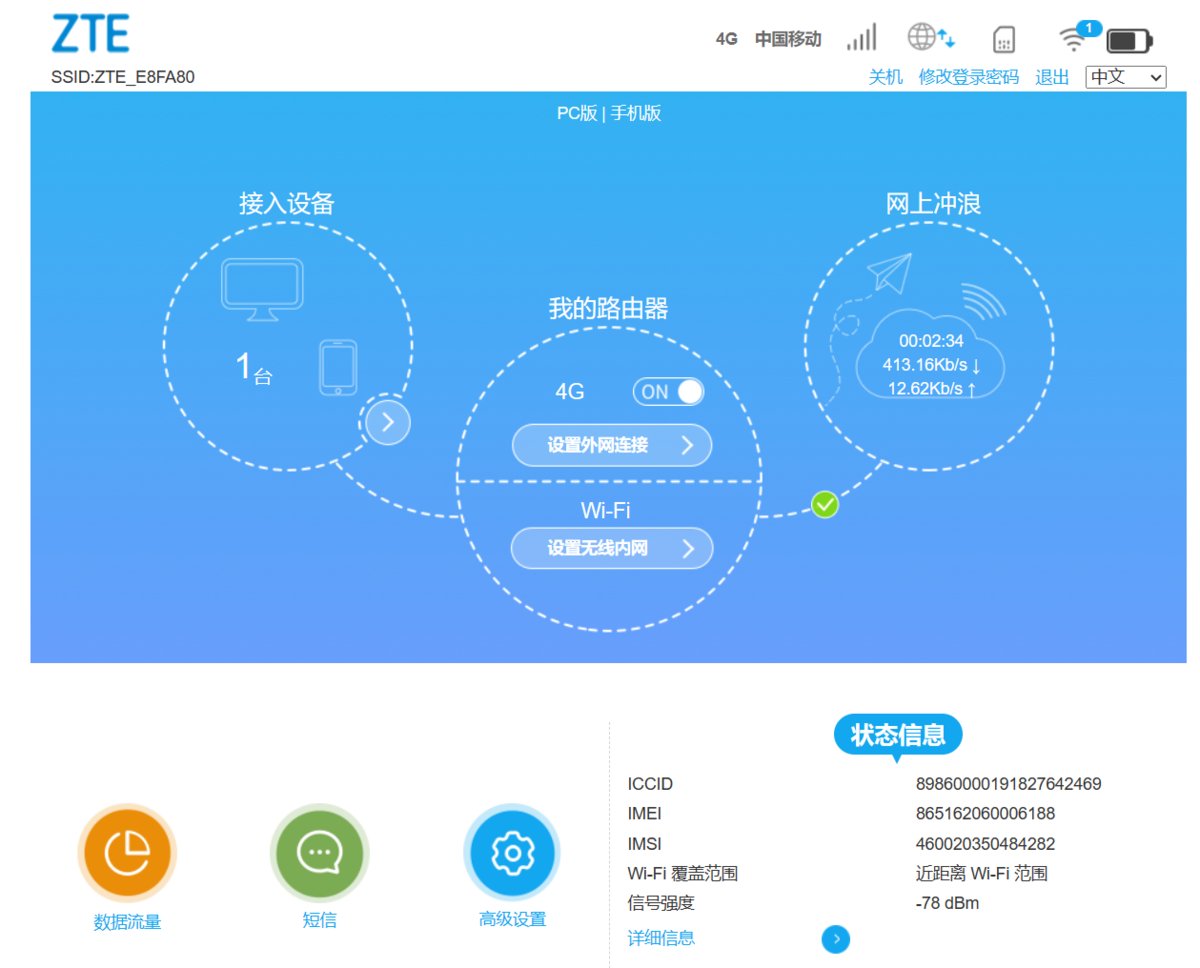Open the green SMS message icon
1200x968 pixels.
(x=320, y=853)
